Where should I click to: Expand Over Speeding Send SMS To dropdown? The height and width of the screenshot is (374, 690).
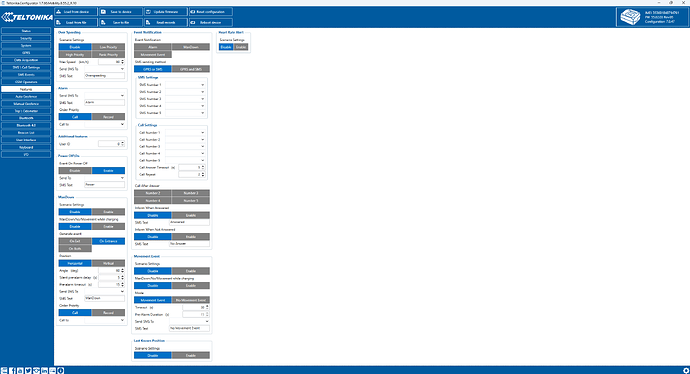[x=105, y=69]
